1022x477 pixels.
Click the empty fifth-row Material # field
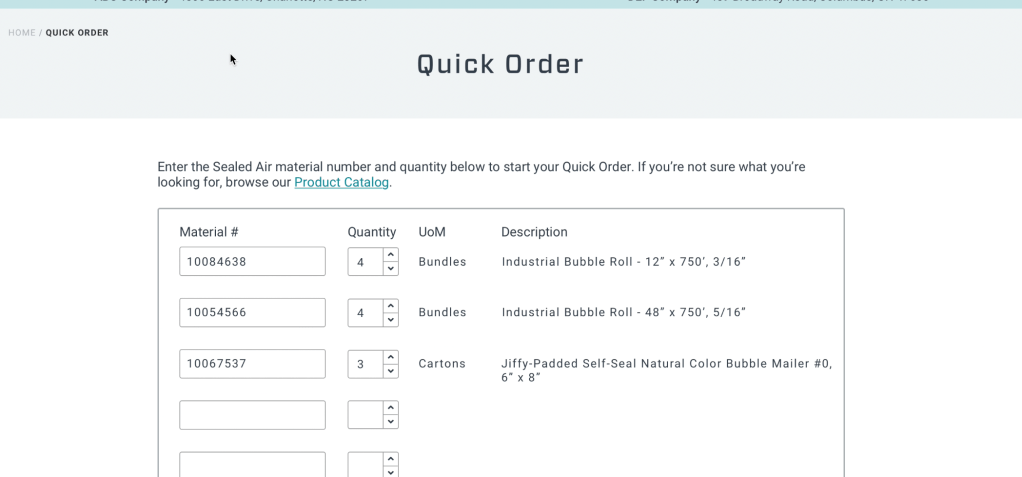pos(252,465)
